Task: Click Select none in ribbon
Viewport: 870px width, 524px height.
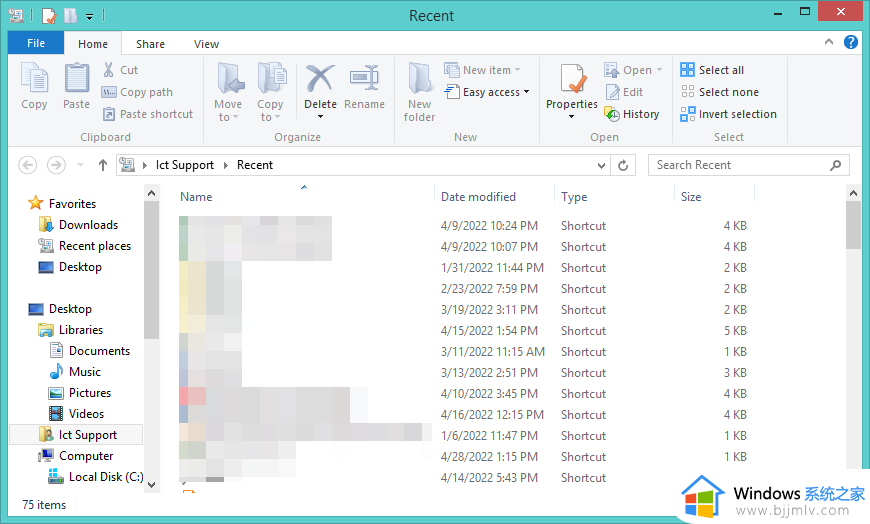Action: point(720,92)
